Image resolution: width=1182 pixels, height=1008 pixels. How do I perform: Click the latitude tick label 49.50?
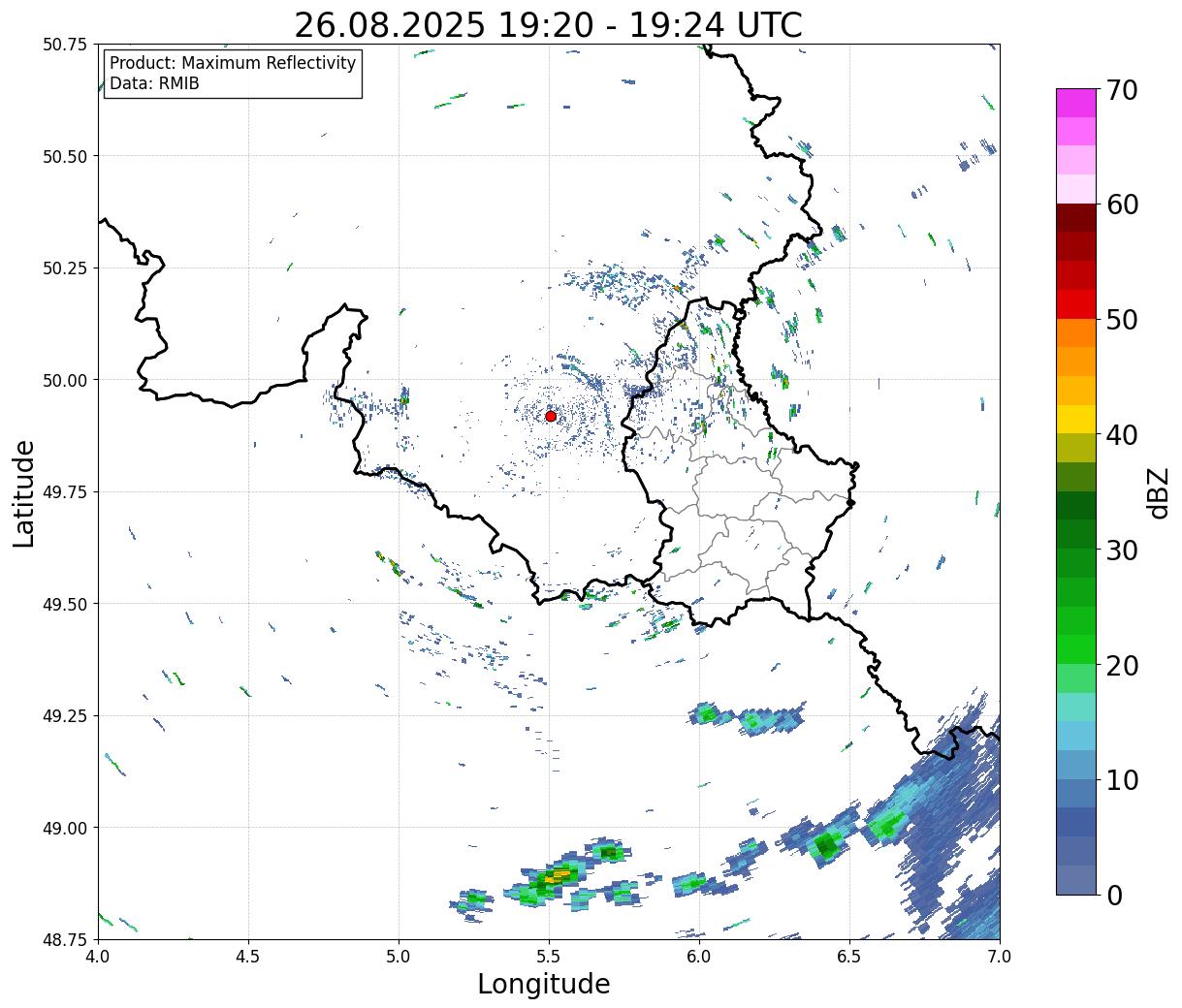65,604
